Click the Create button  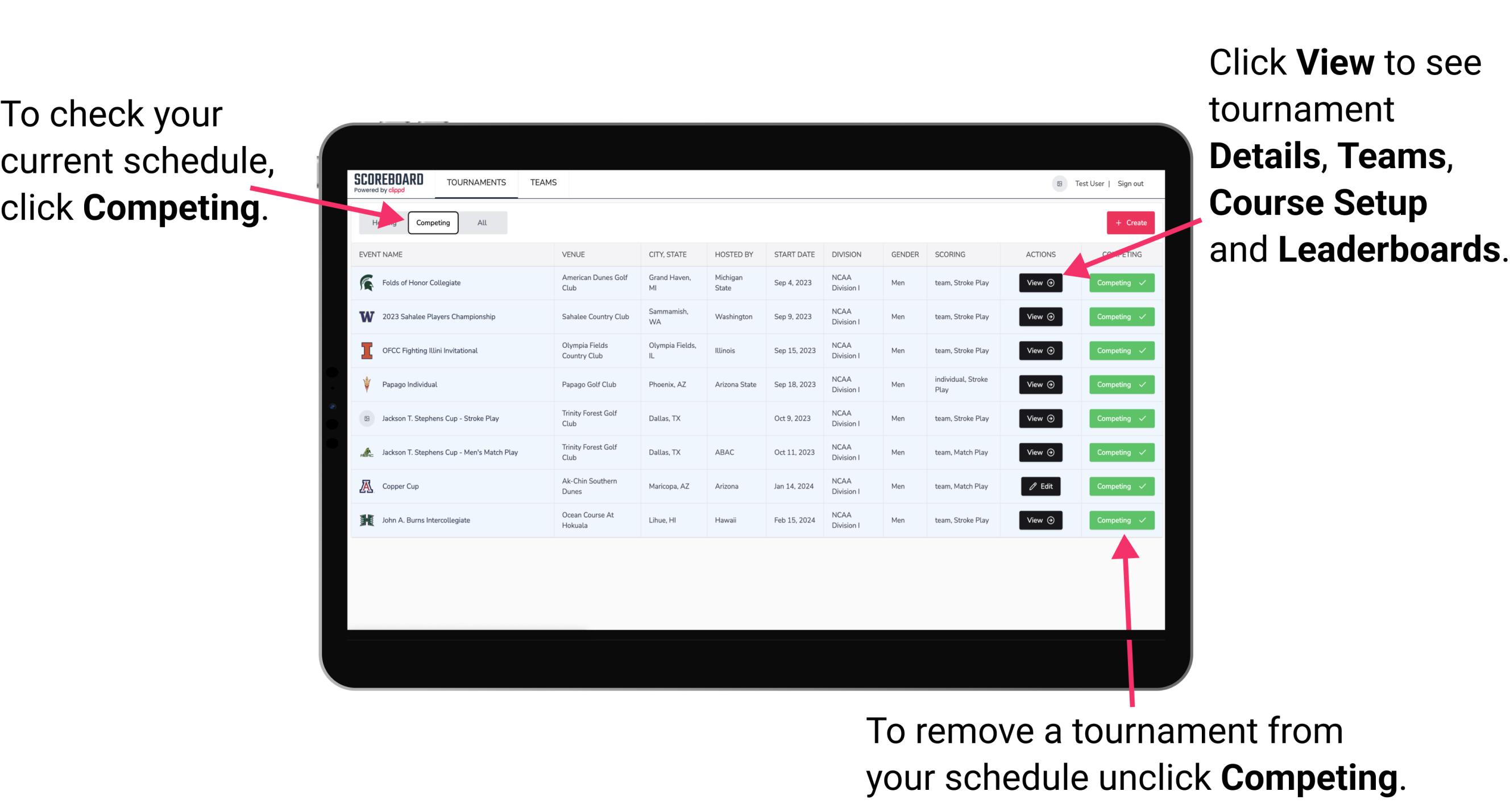(x=1128, y=222)
